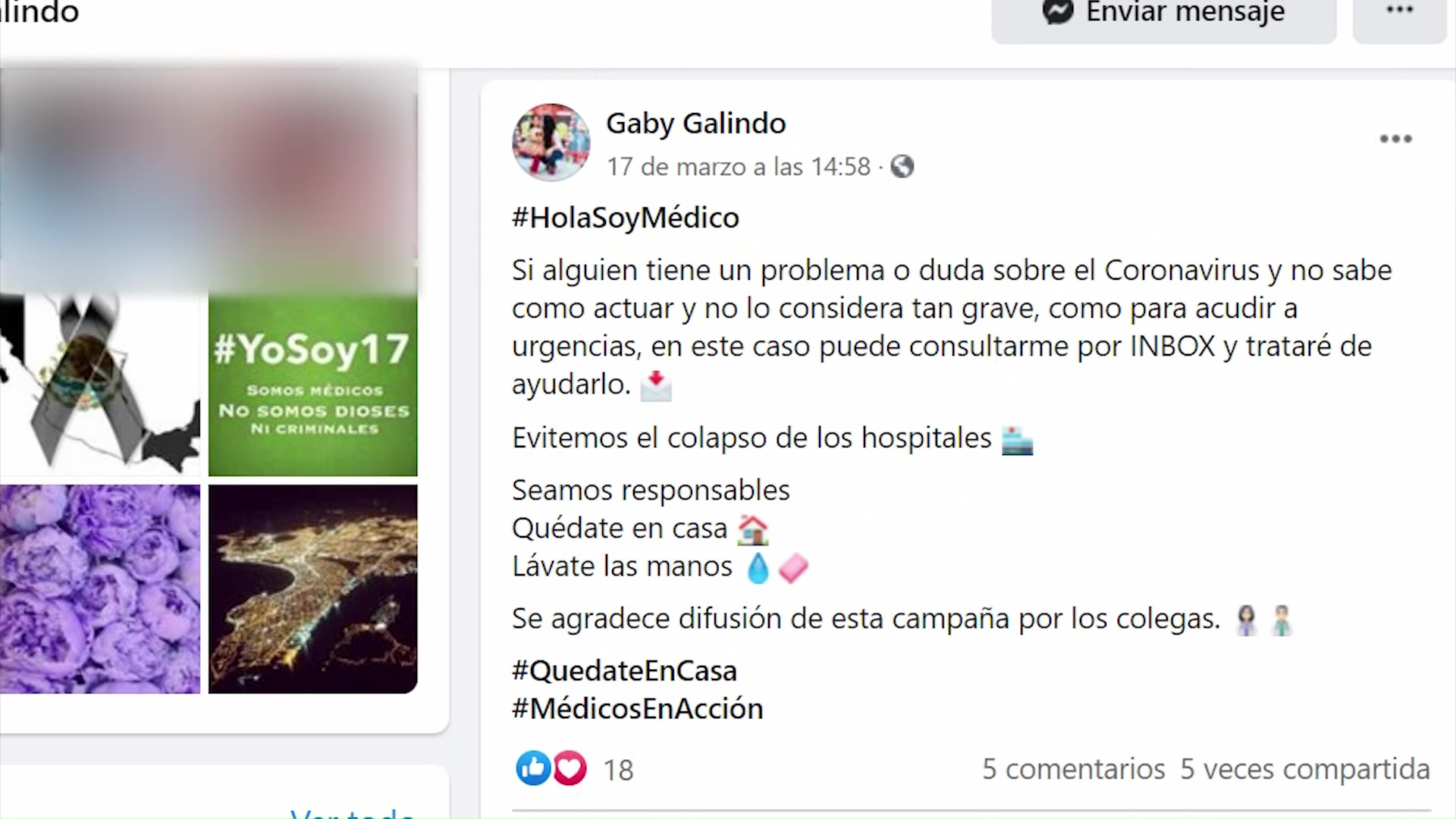Open the green #YoSoy17 photo thumbnail

coord(312,386)
